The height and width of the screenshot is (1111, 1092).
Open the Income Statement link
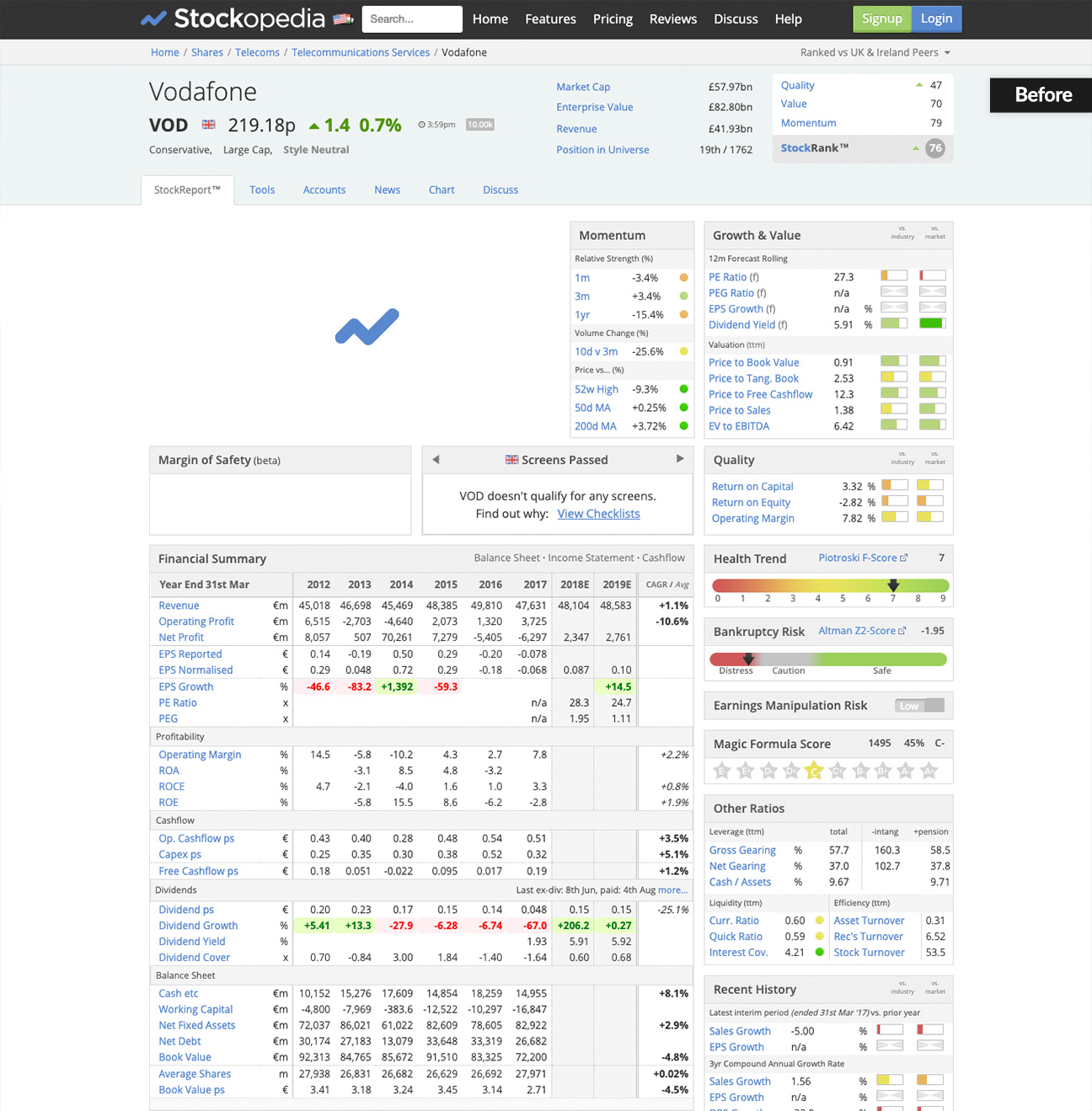point(591,558)
